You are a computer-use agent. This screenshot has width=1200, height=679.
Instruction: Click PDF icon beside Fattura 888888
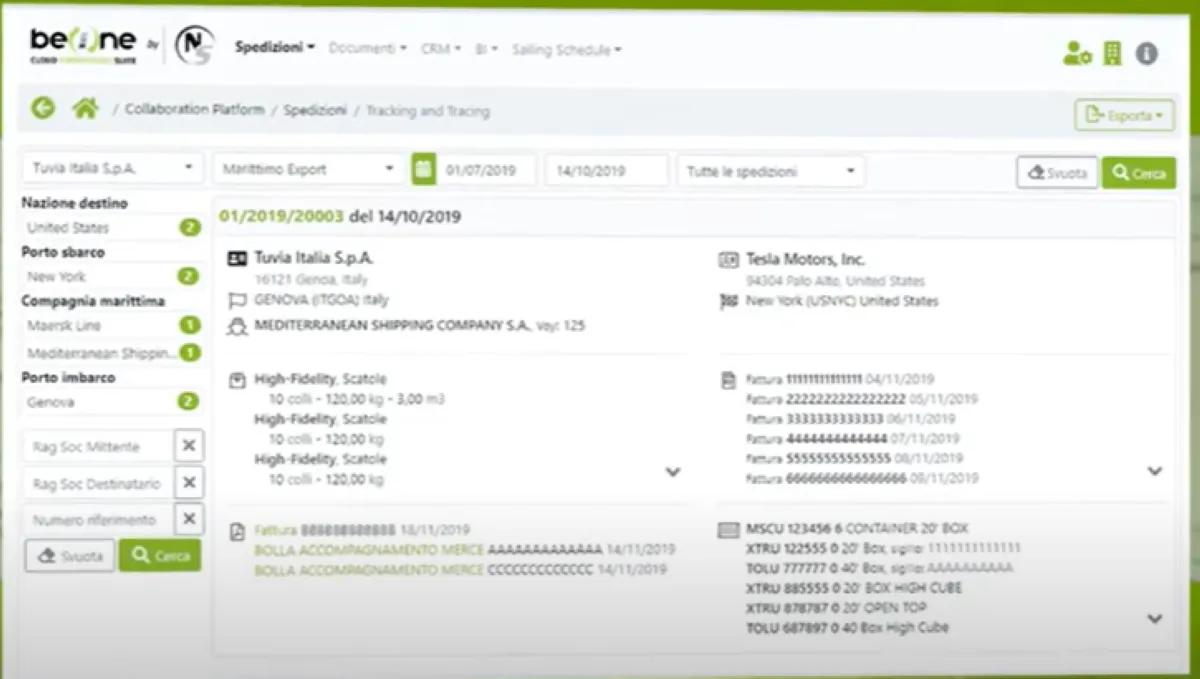click(237, 530)
